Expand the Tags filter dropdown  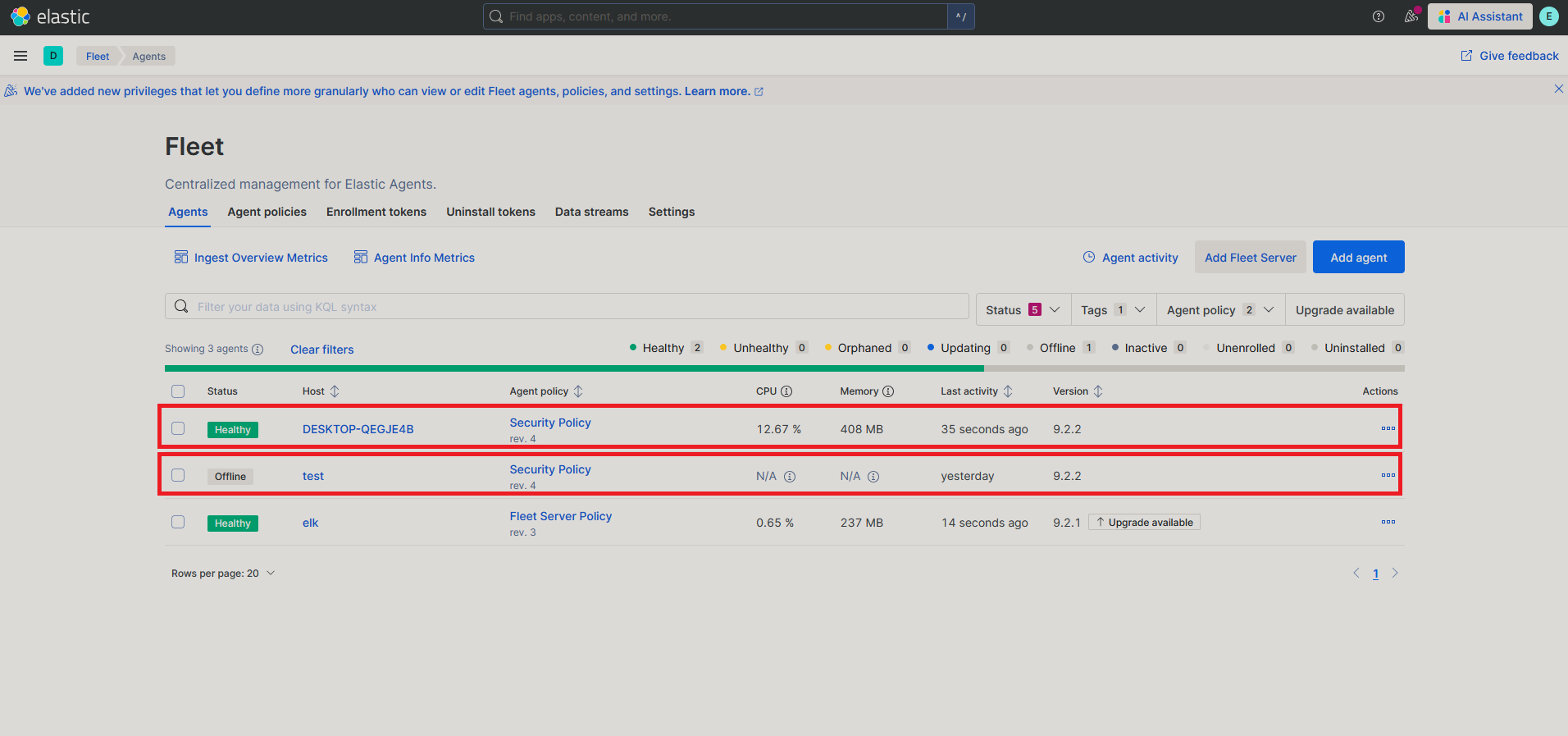point(1113,310)
